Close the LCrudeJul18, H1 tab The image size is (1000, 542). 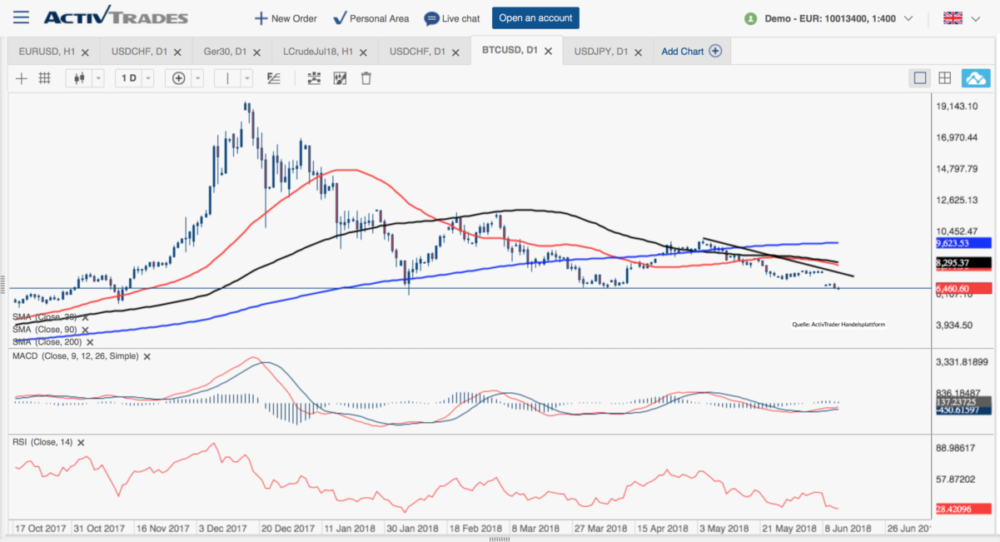(364, 52)
